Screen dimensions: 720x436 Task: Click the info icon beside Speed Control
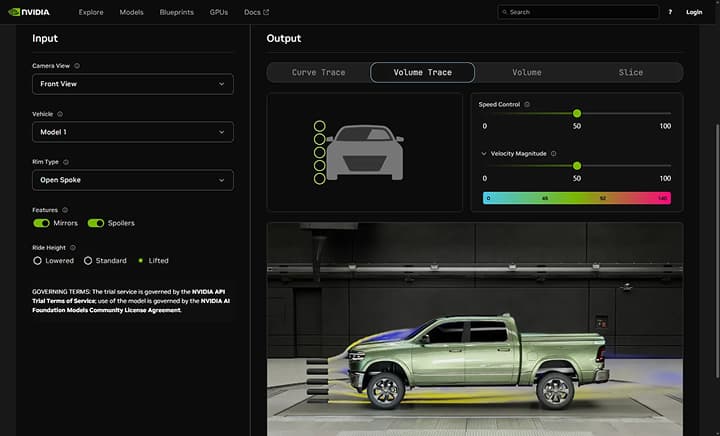[x=527, y=104]
